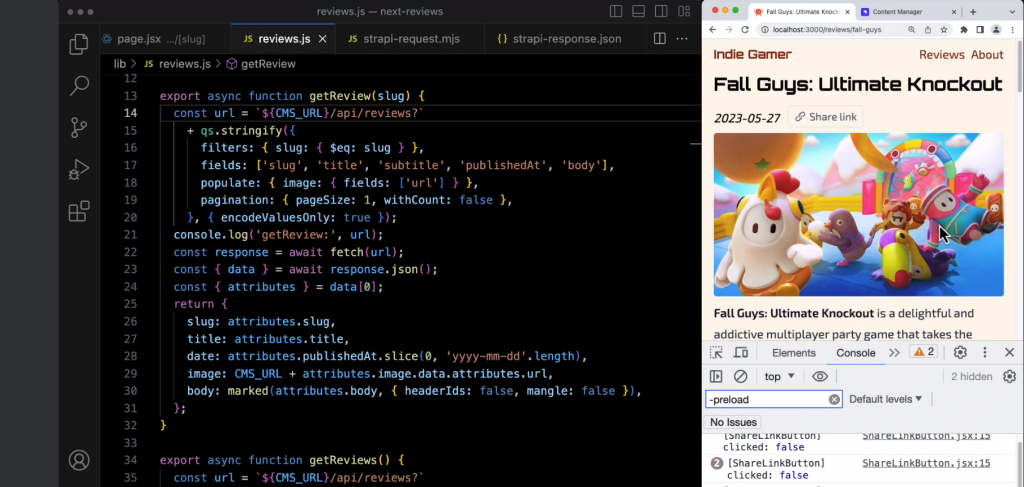Image resolution: width=1024 pixels, height=487 pixels.
Task: Click the share icon in address bar
Action: pyautogui.click(x=928, y=29)
